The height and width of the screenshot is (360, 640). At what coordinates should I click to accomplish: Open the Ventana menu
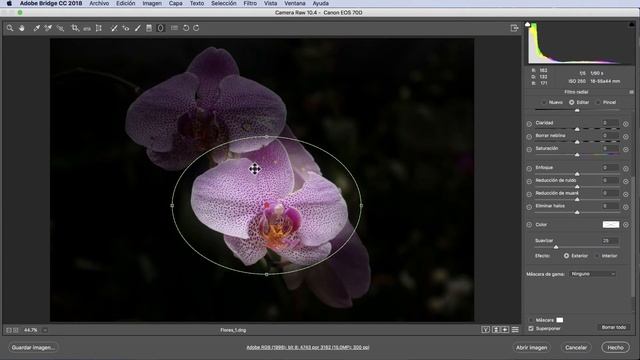pos(295,3)
